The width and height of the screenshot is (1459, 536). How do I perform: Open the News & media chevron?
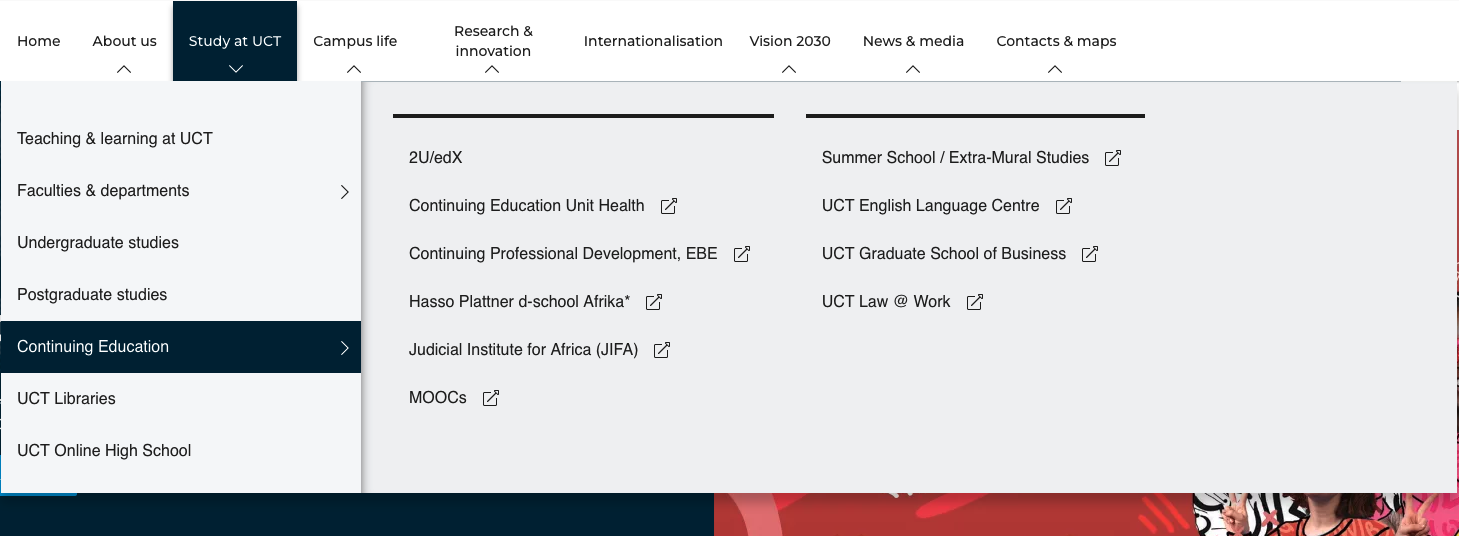(912, 69)
